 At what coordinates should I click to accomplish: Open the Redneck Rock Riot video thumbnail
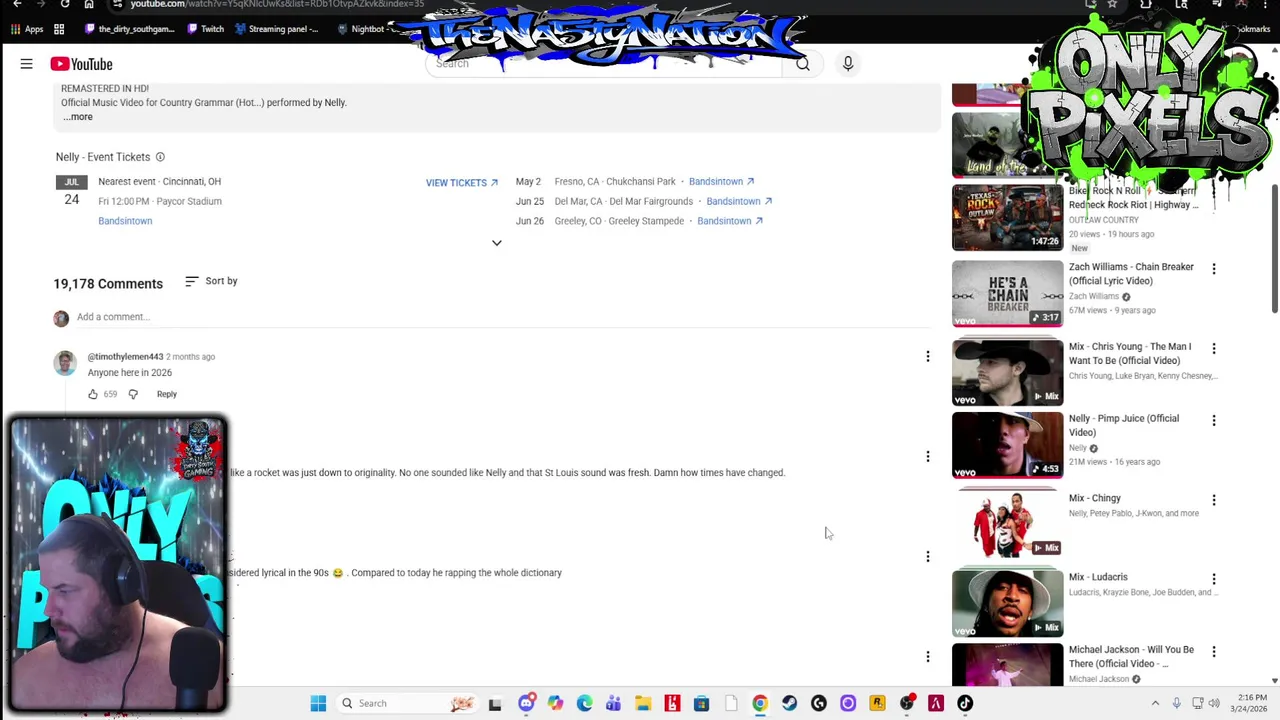1007,217
